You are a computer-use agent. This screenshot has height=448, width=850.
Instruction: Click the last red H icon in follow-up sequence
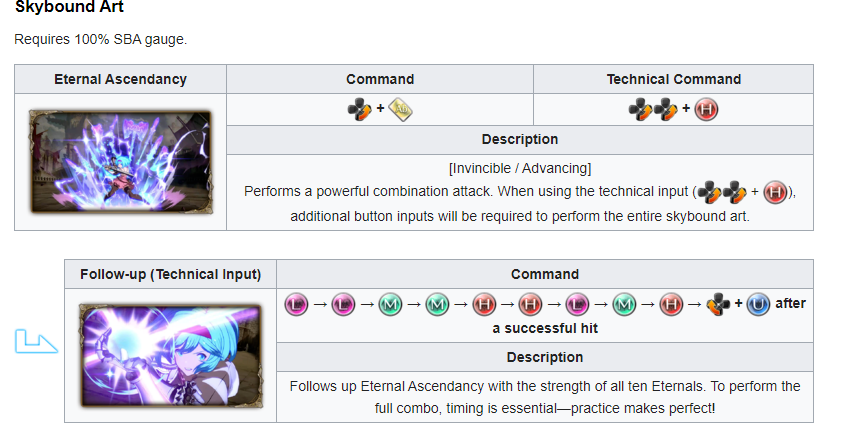click(x=671, y=305)
